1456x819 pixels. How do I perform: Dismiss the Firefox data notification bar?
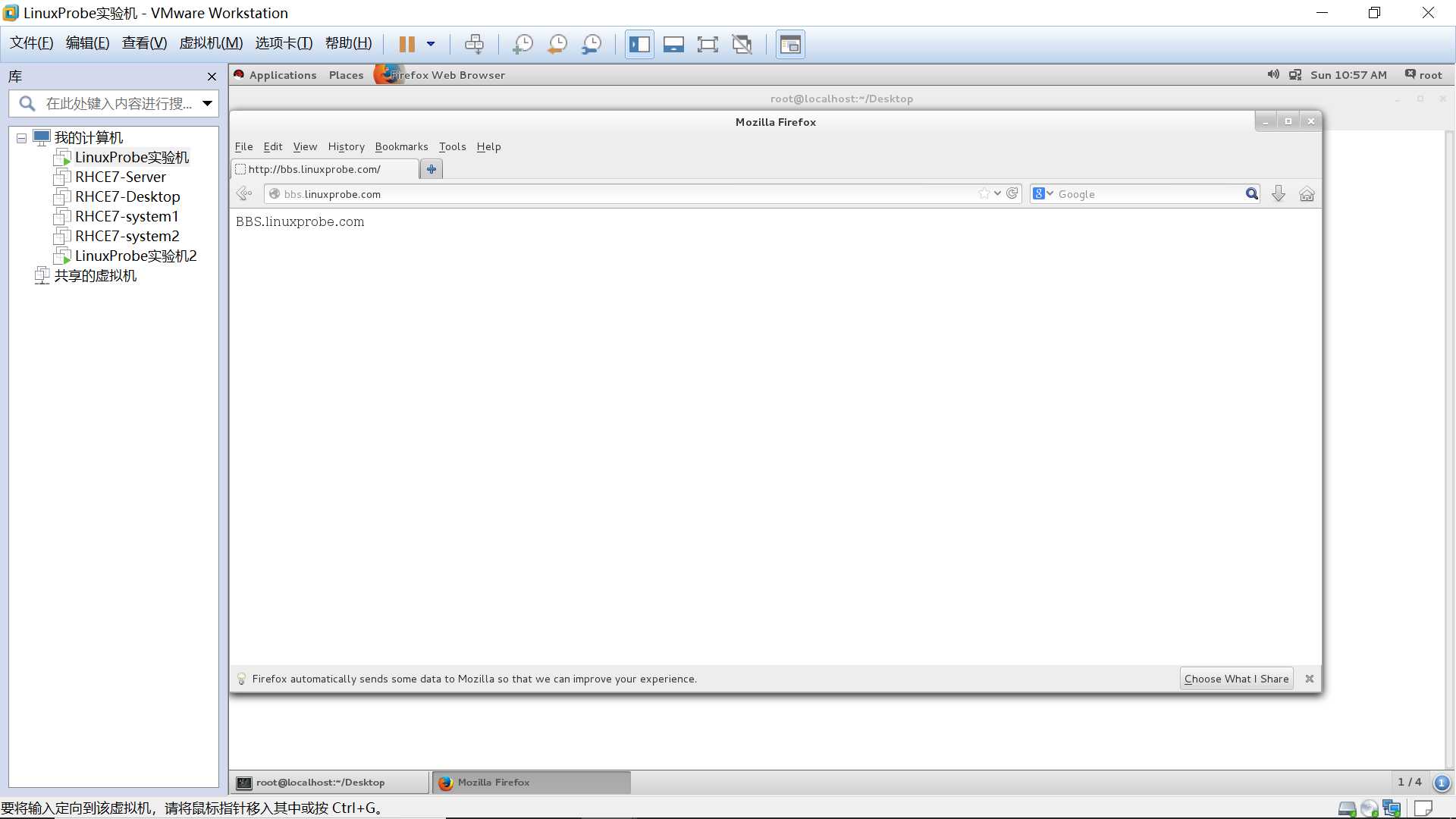[x=1310, y=679]
